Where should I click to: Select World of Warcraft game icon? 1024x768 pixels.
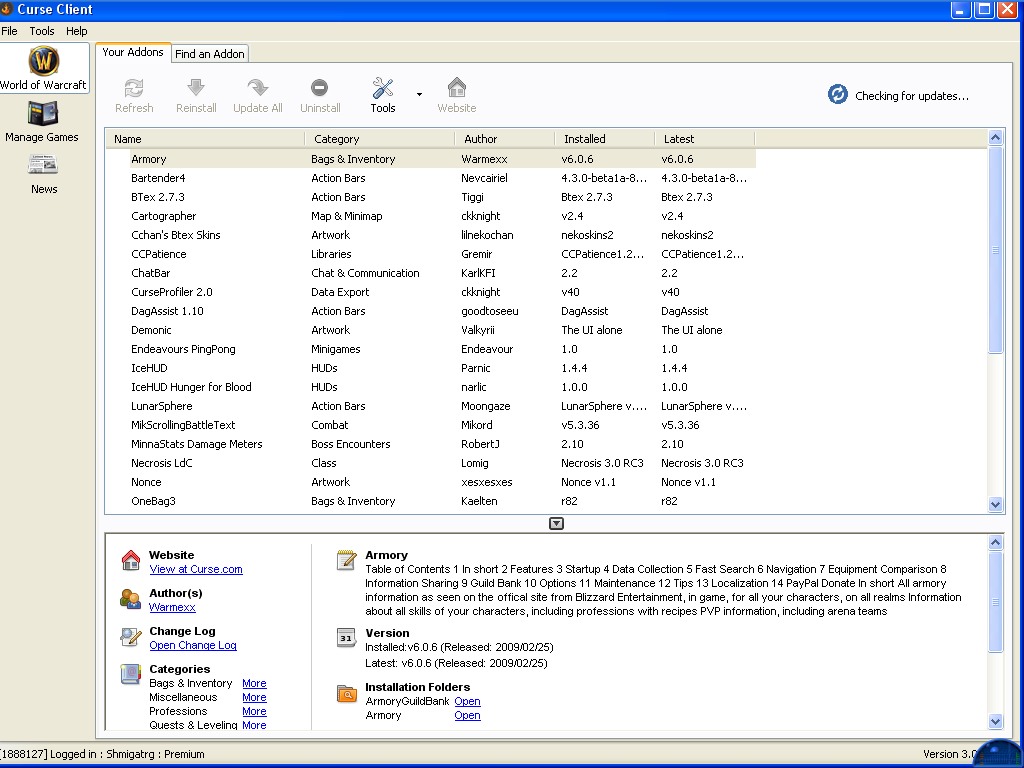pos(43,61)
